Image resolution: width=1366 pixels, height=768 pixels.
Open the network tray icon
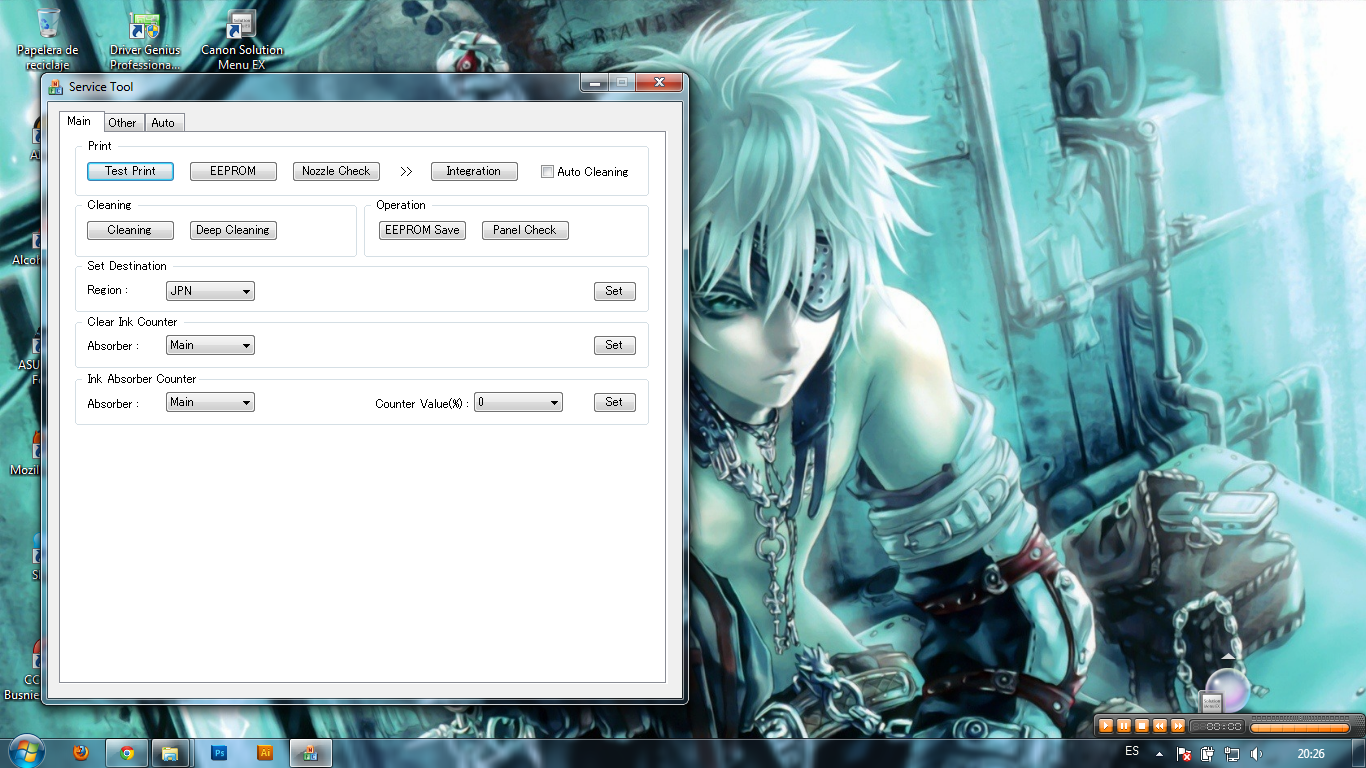coord(1232,753)
